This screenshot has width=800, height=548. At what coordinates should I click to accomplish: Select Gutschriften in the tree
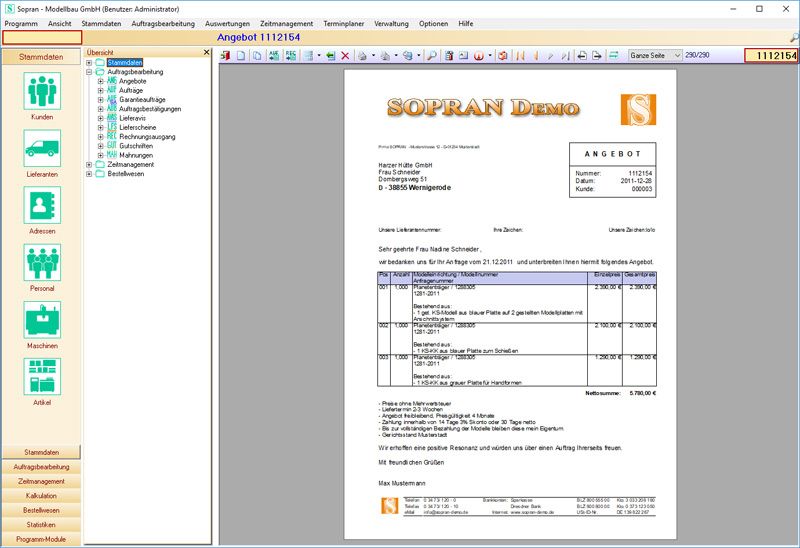(x=136, y=146)
